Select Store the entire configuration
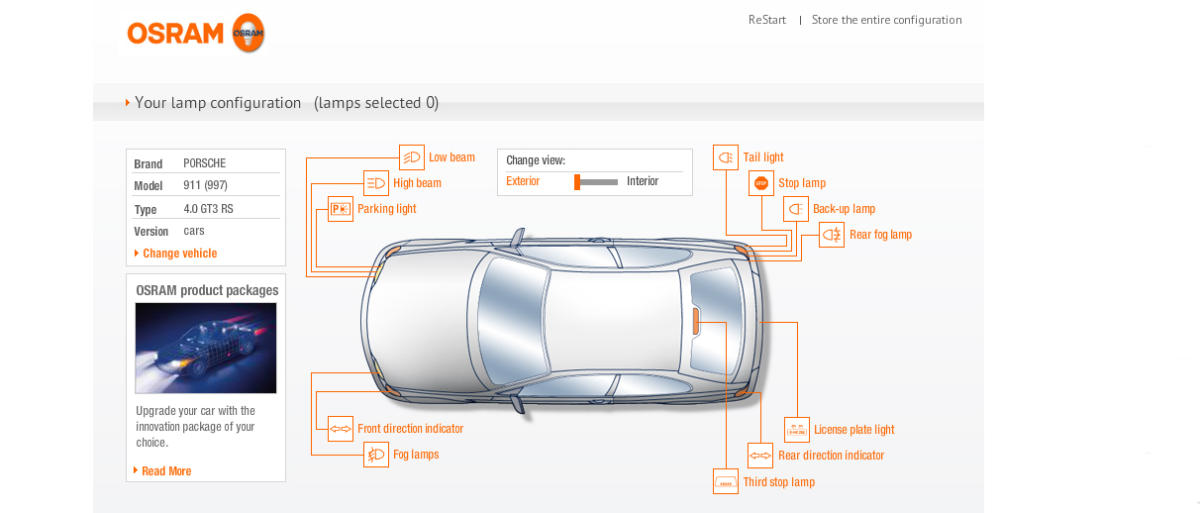This screenshot has width=1200, height=513. [x=886, y=20]
